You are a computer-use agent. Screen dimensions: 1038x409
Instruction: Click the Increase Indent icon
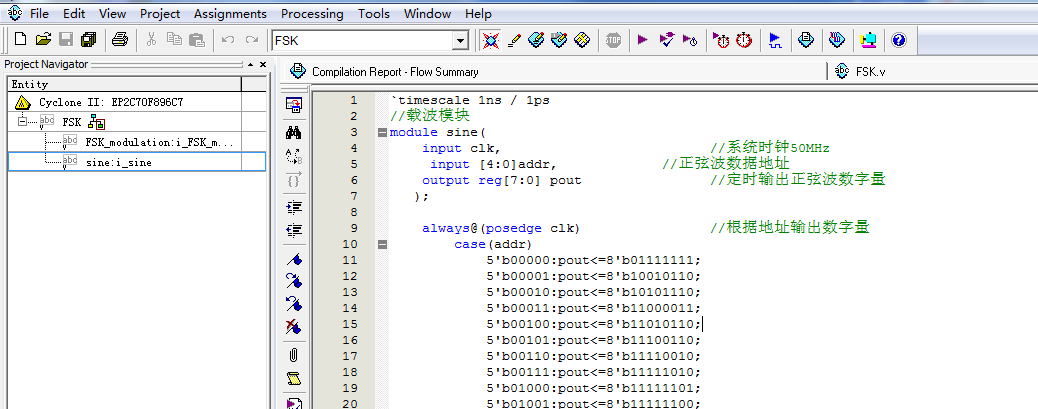(294, 207)
